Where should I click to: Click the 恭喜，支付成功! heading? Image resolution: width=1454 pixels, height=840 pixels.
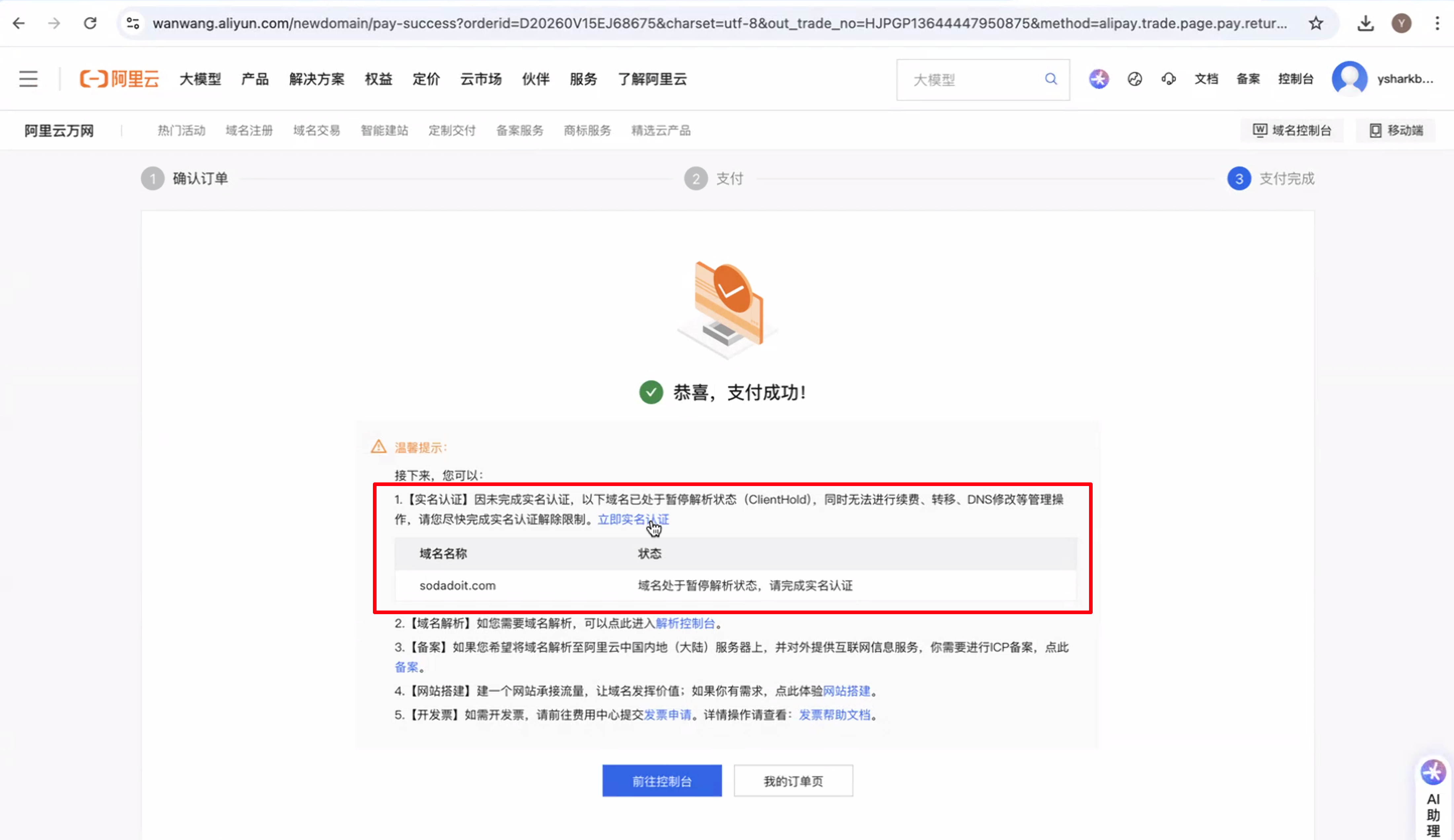740,393
